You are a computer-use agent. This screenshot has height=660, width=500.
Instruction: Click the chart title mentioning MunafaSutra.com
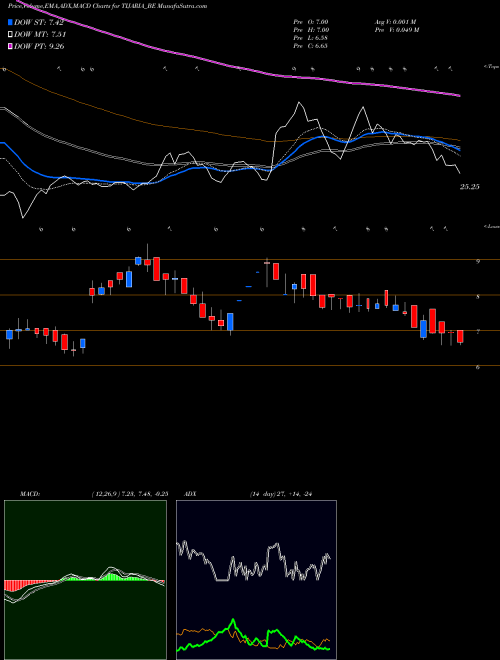[x=107, y=6]
